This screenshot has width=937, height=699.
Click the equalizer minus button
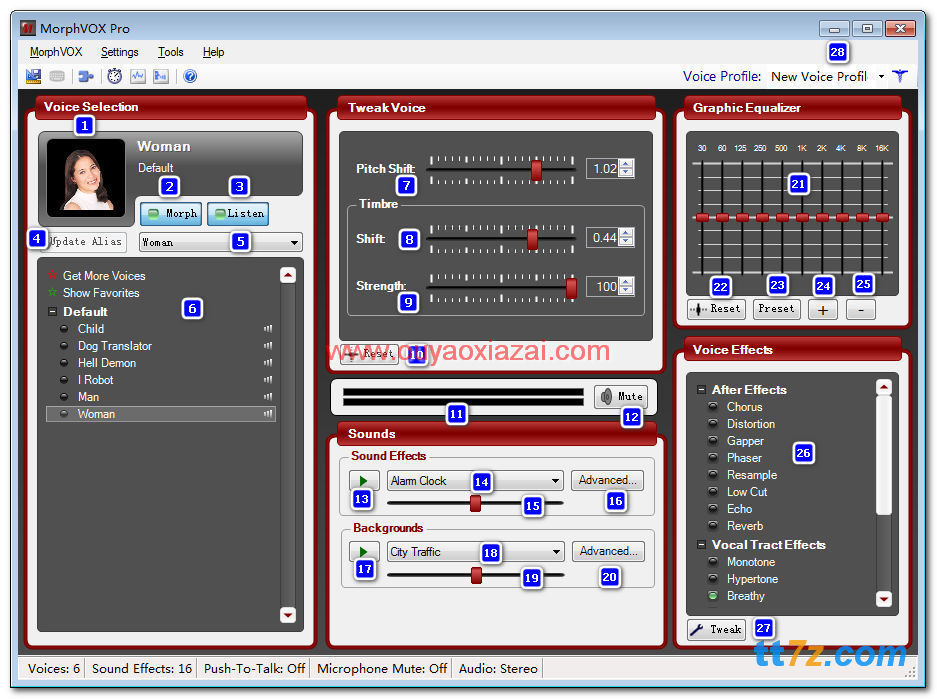tap(861, 309)
